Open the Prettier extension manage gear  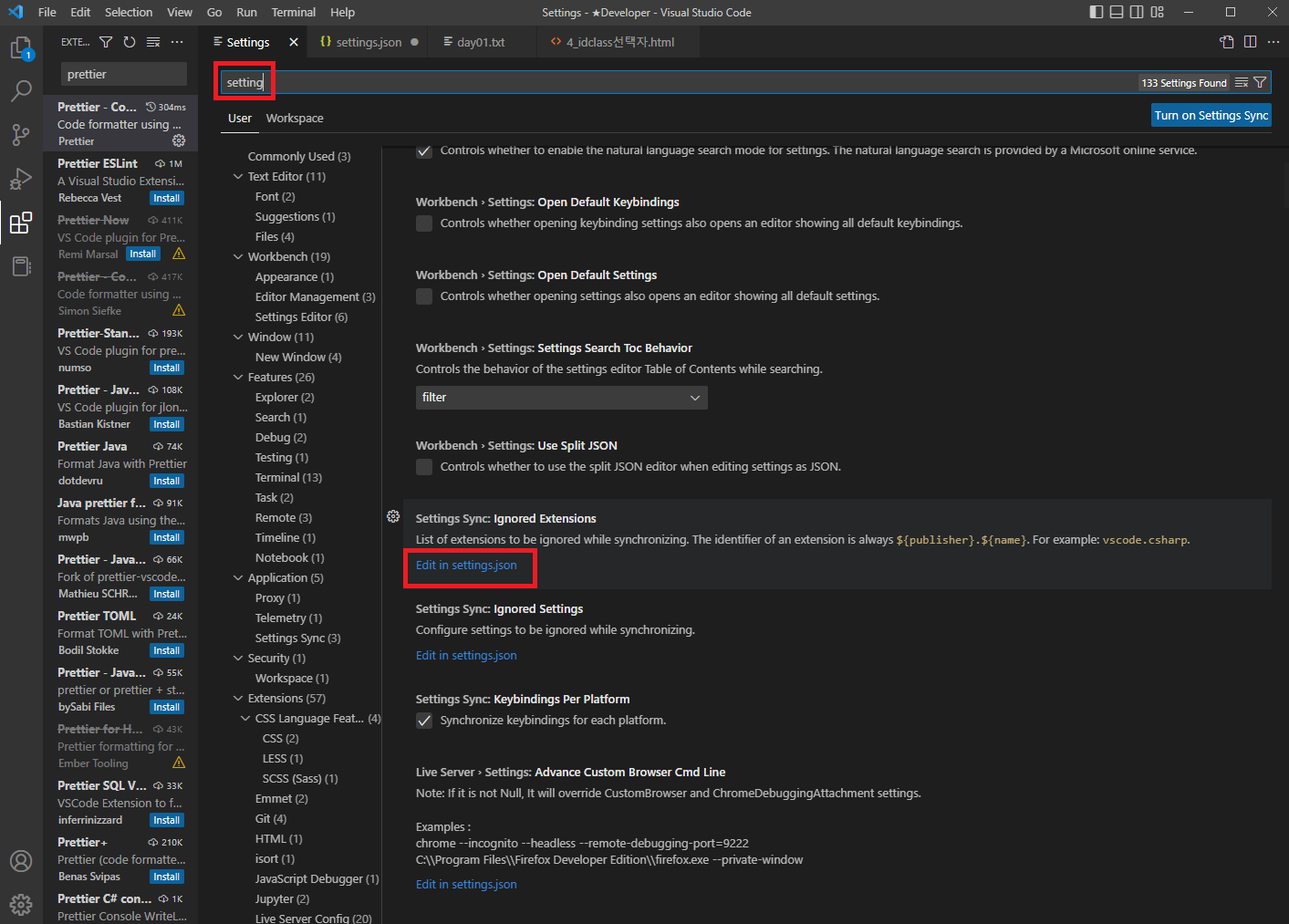179,140
